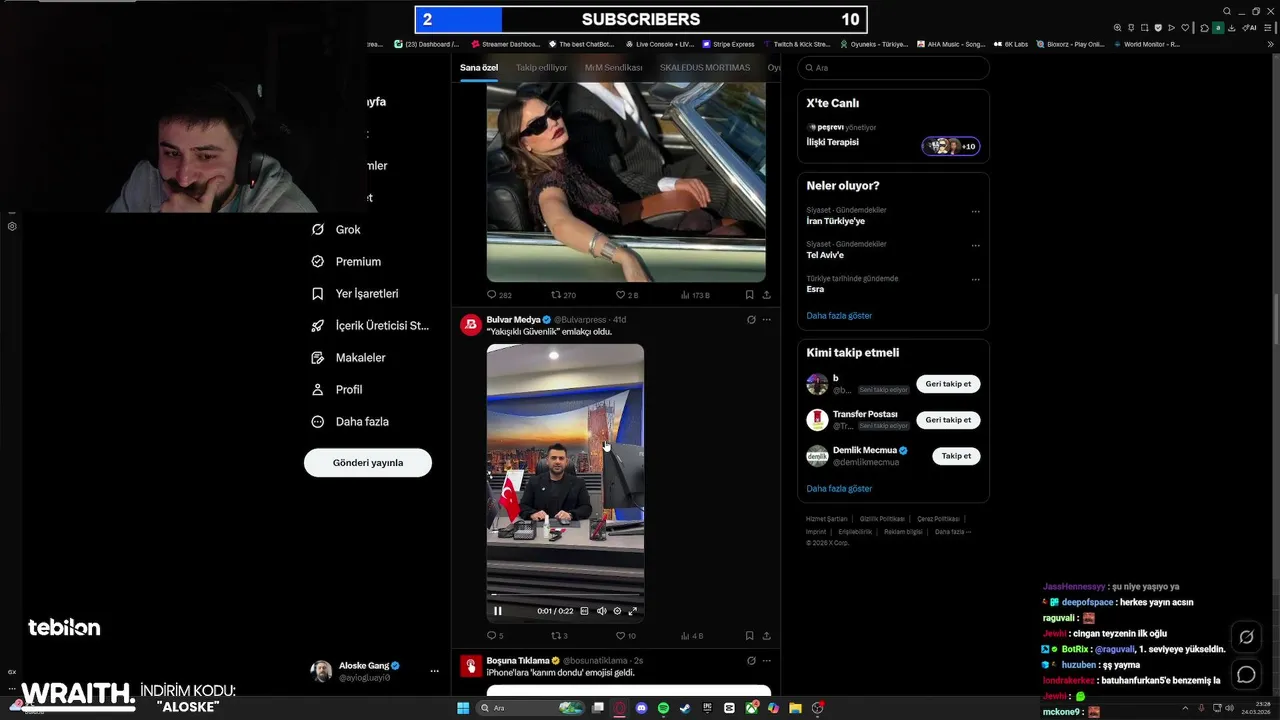Image resolution: width=1280 pixels, height=720 pixels.
Task: Open the browser AI tool
Action: 1250,28
